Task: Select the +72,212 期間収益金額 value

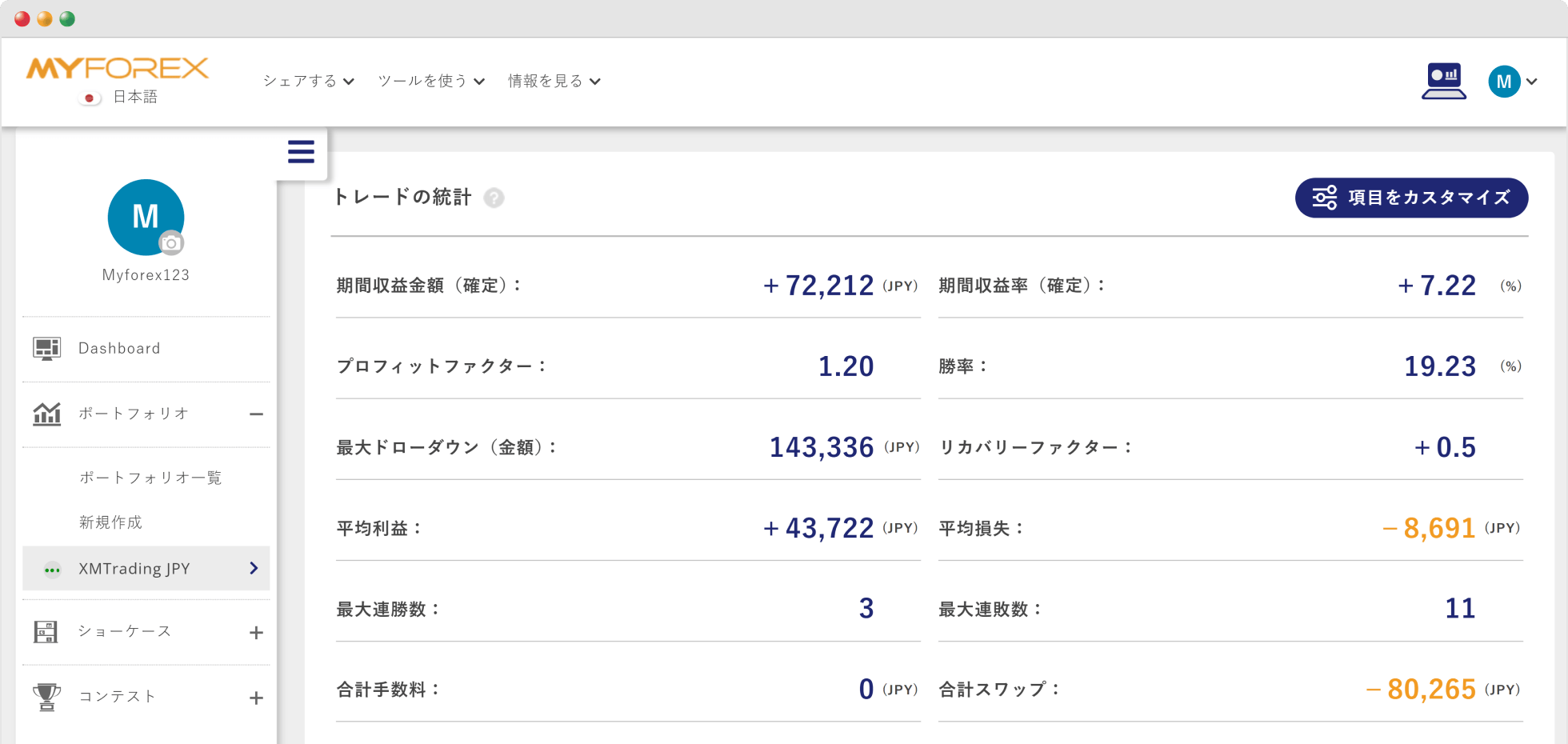Action: tap(818, 286)
